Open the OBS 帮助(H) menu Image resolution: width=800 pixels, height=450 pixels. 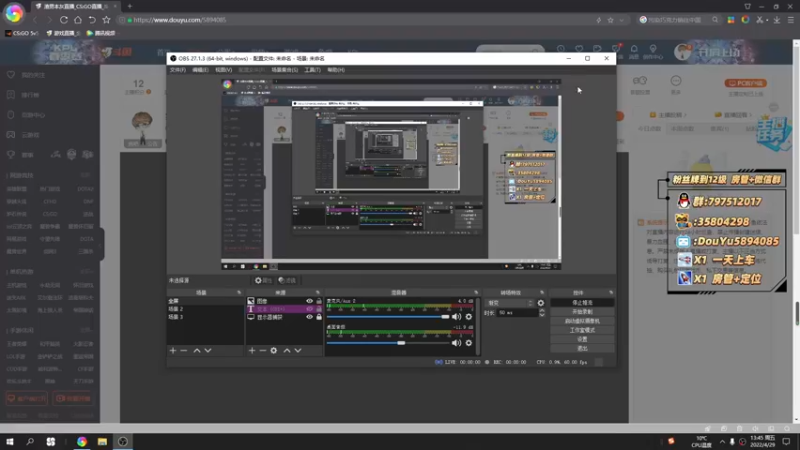tap(336, 70)
